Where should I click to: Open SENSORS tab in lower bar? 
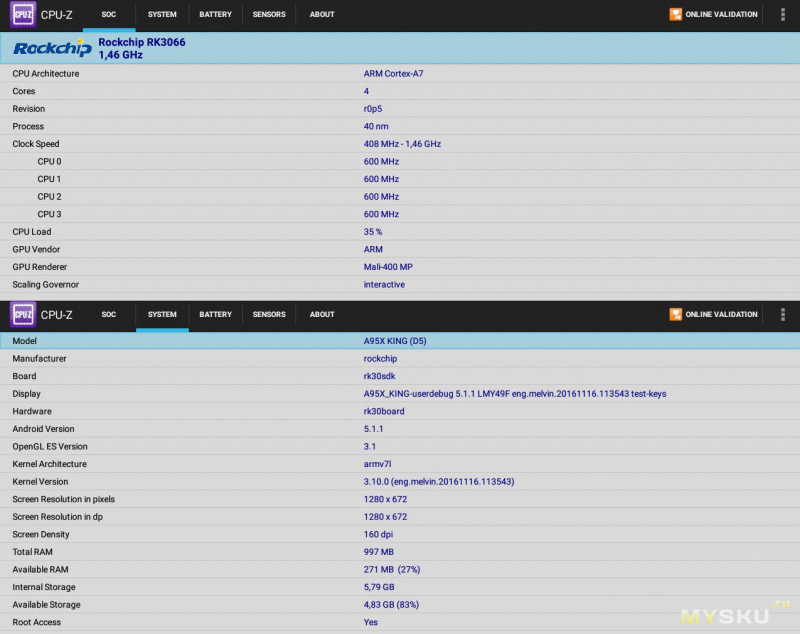coord(269,314)
